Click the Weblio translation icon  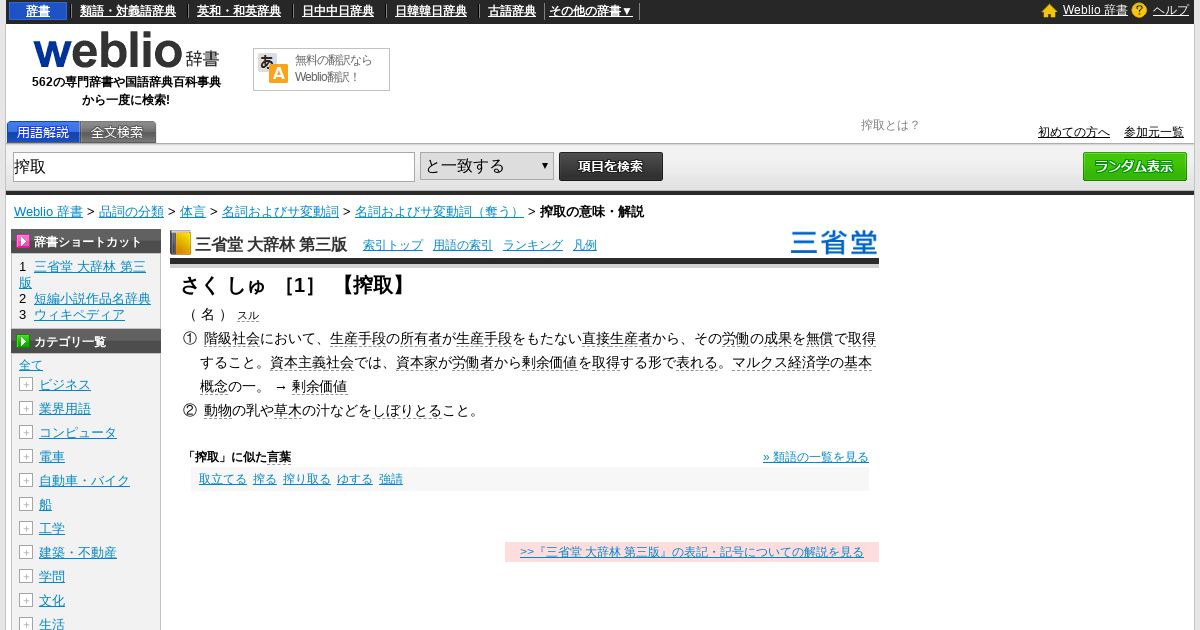[x=273, y=68]
